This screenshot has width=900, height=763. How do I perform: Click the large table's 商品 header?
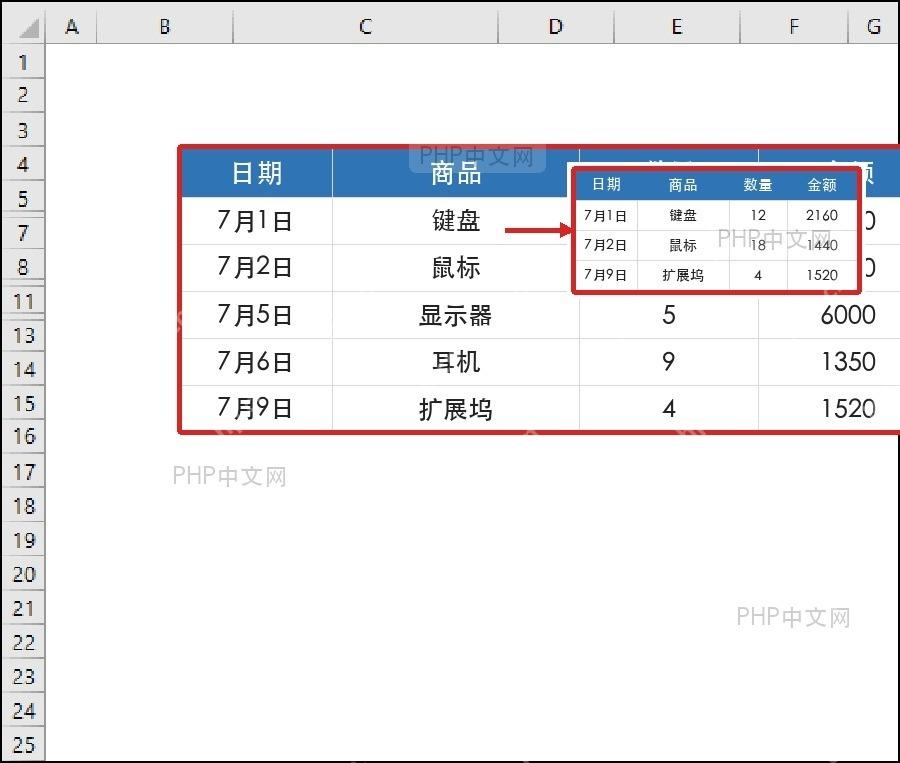(x=456, y=173)
